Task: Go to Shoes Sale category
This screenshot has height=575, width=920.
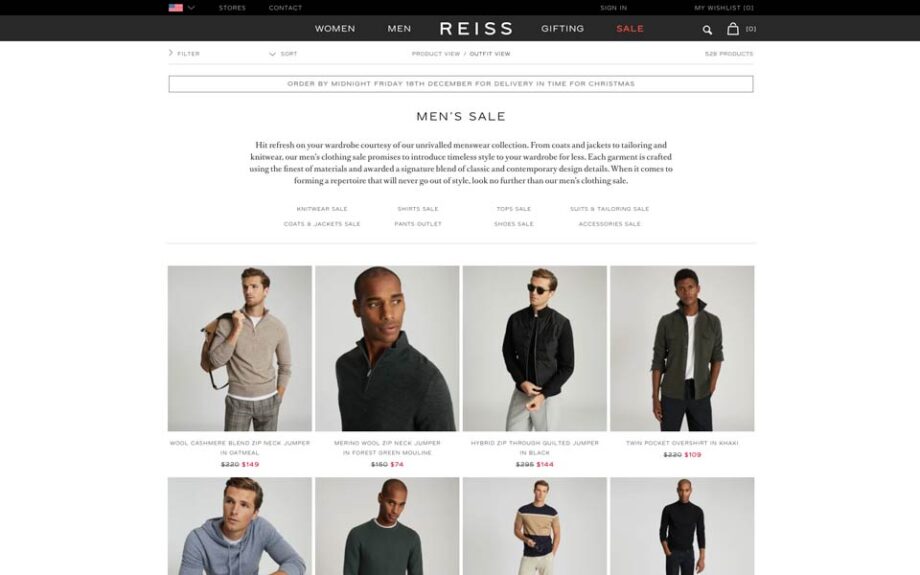Action: click(514, 224)
